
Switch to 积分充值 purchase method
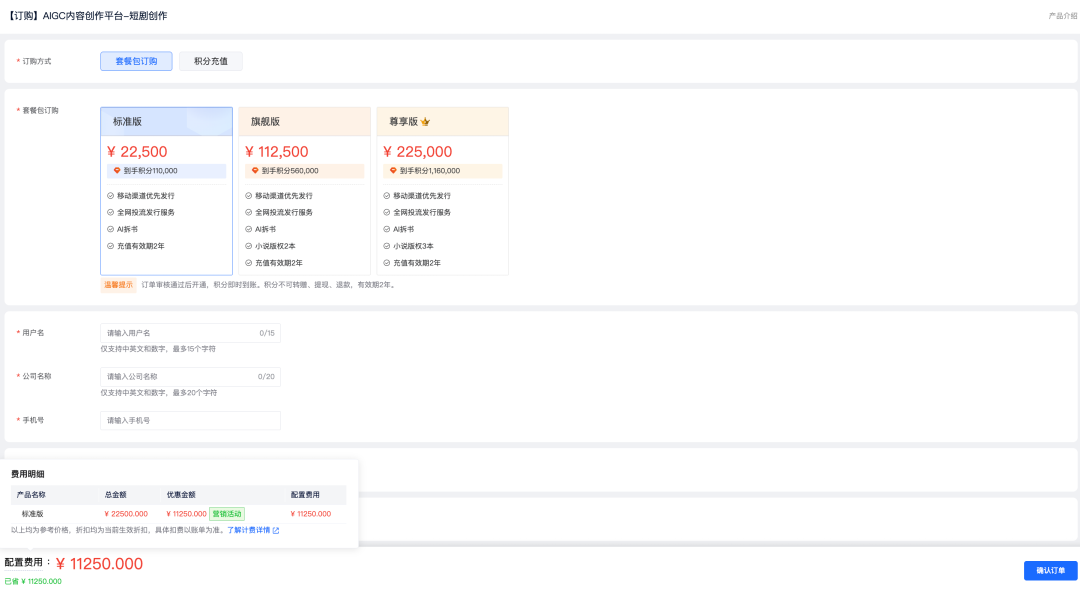[211, 61]
